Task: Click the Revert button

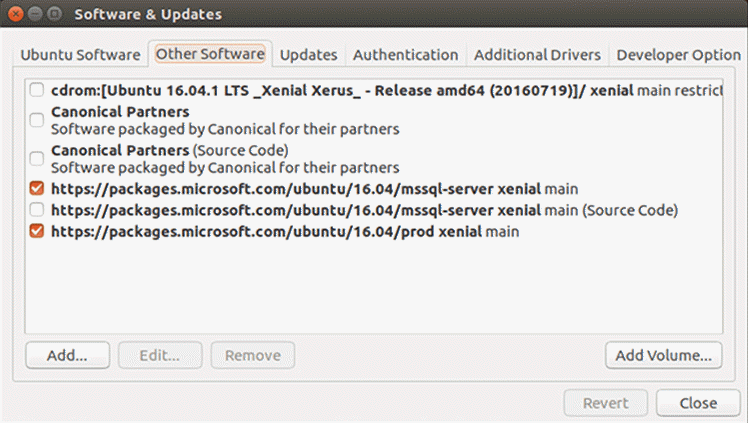Action: click(606, 403)
